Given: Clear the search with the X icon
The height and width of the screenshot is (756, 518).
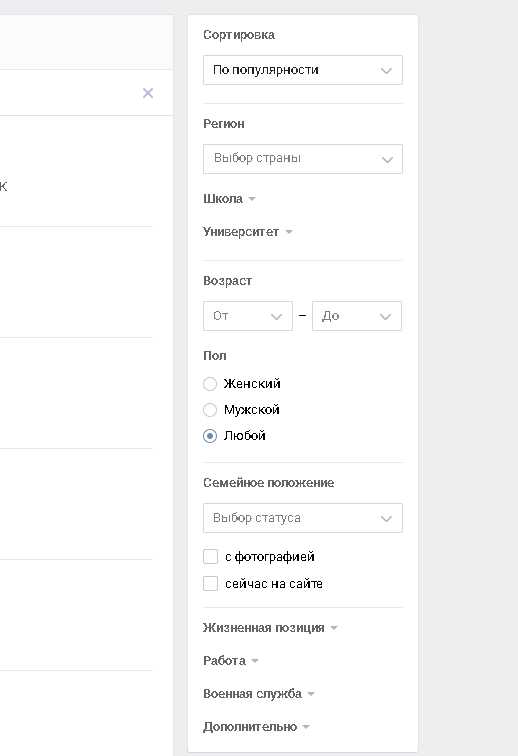Looking at the screenshot, I should [x=148, y=93].
